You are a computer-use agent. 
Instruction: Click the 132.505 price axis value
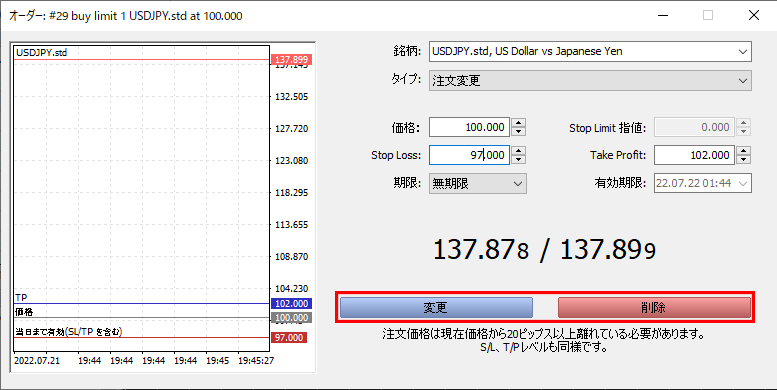pyautogui.click(x=291, y=97)
